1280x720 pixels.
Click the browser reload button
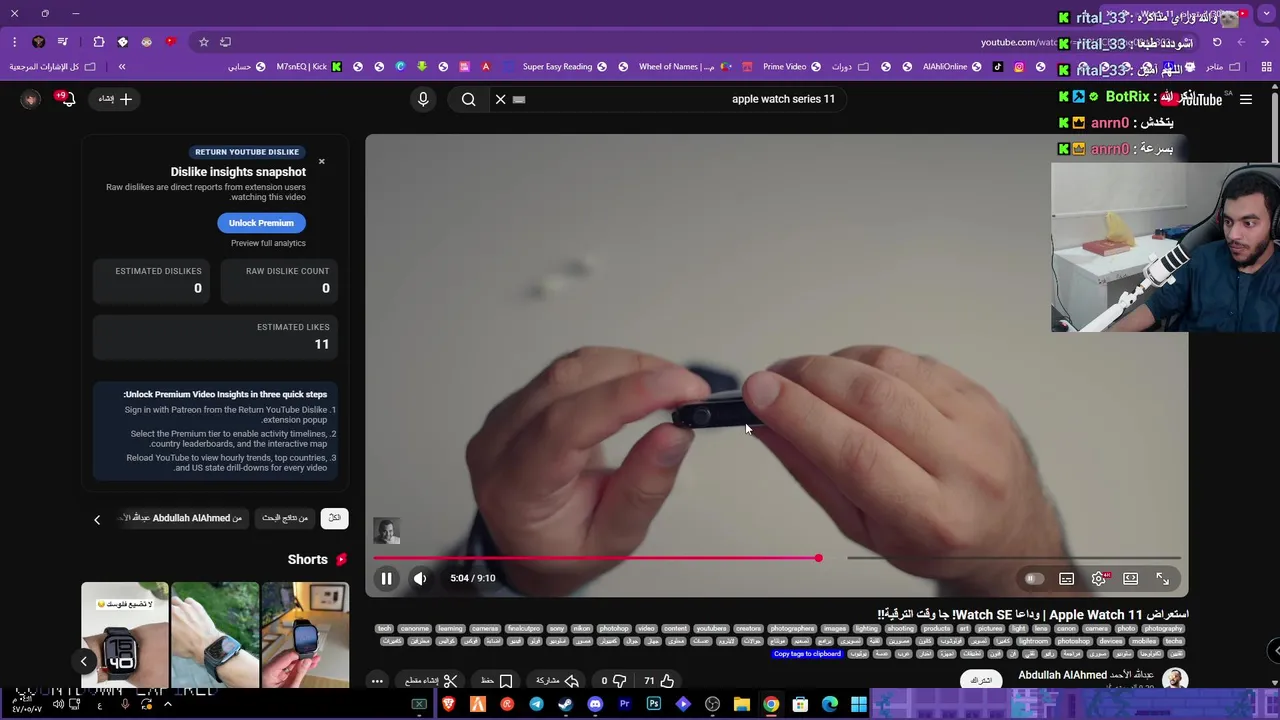pyautogui.click(x=1217, y=42)
